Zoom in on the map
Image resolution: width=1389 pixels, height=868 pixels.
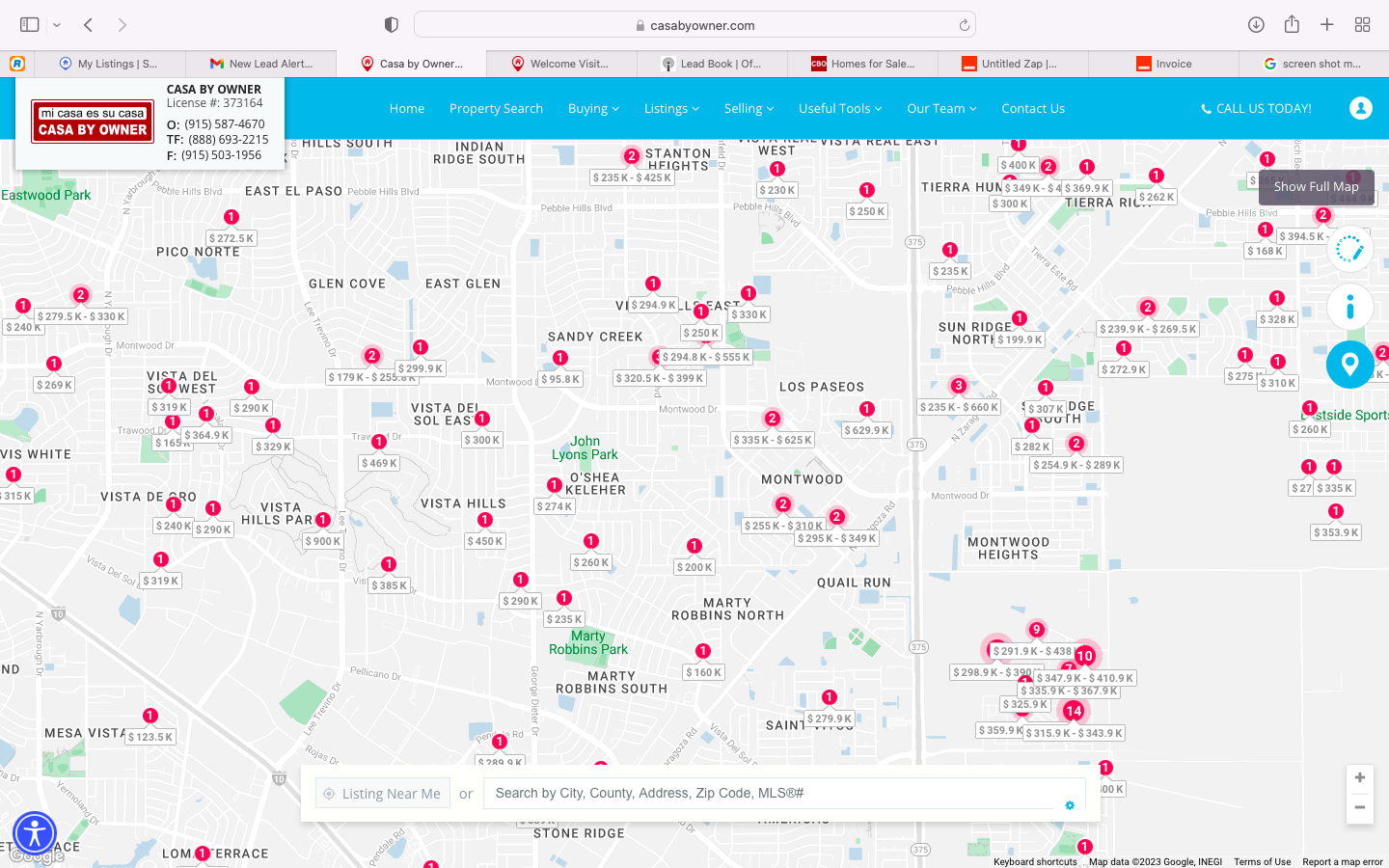[x=1359, y=778]
